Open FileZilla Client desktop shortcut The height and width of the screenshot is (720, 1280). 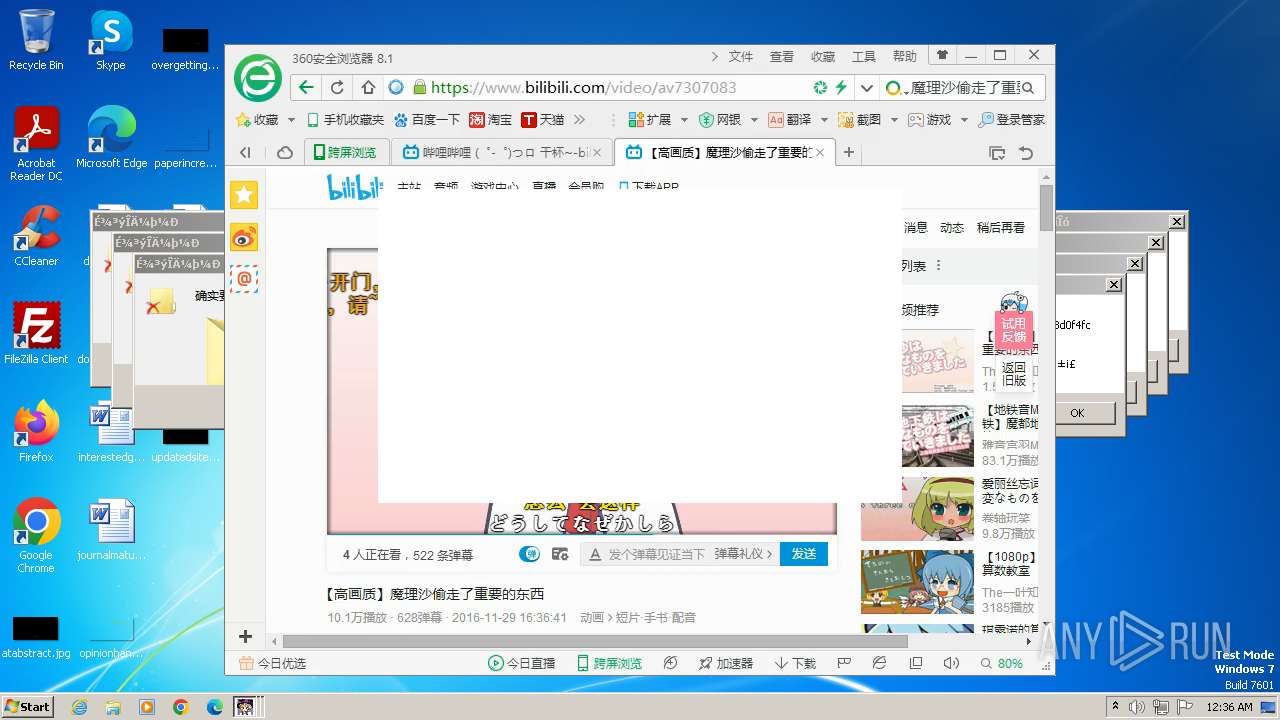[36, 334]
